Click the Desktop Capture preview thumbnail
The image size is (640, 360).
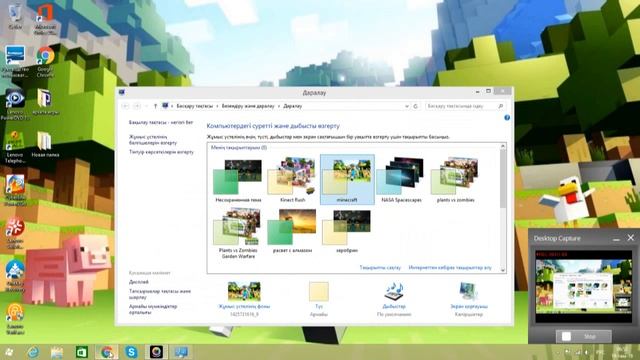tap(584, 287)
